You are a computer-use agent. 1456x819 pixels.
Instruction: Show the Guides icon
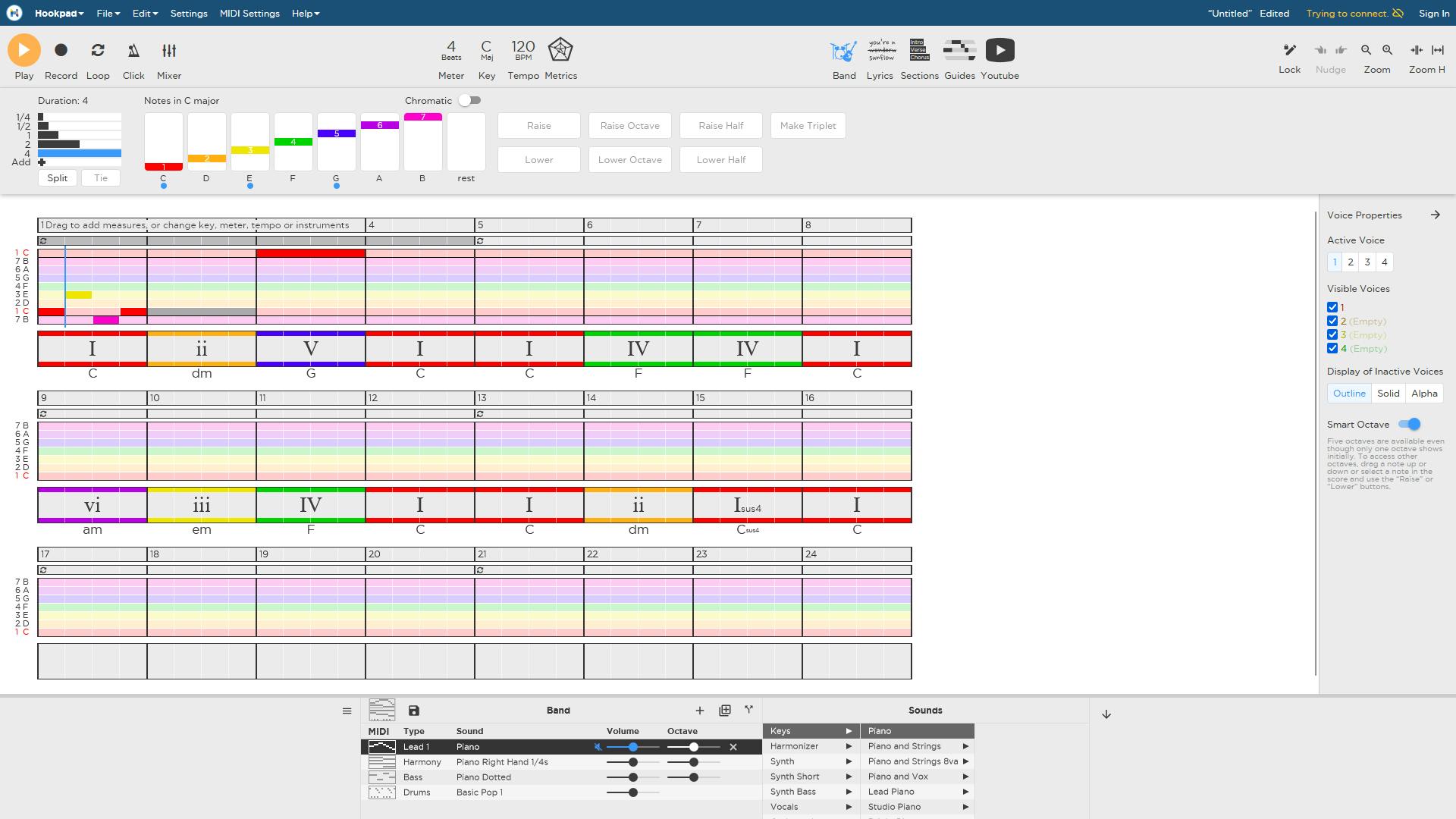[x=959, y=51]
